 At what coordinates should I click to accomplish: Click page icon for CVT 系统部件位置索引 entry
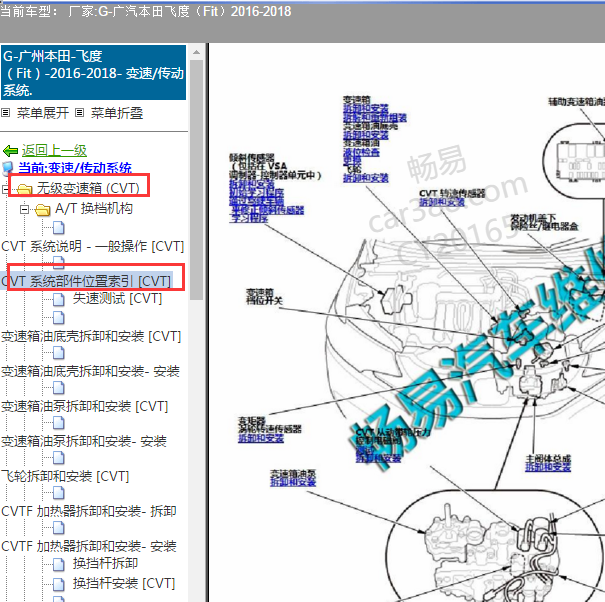(59, 262)
